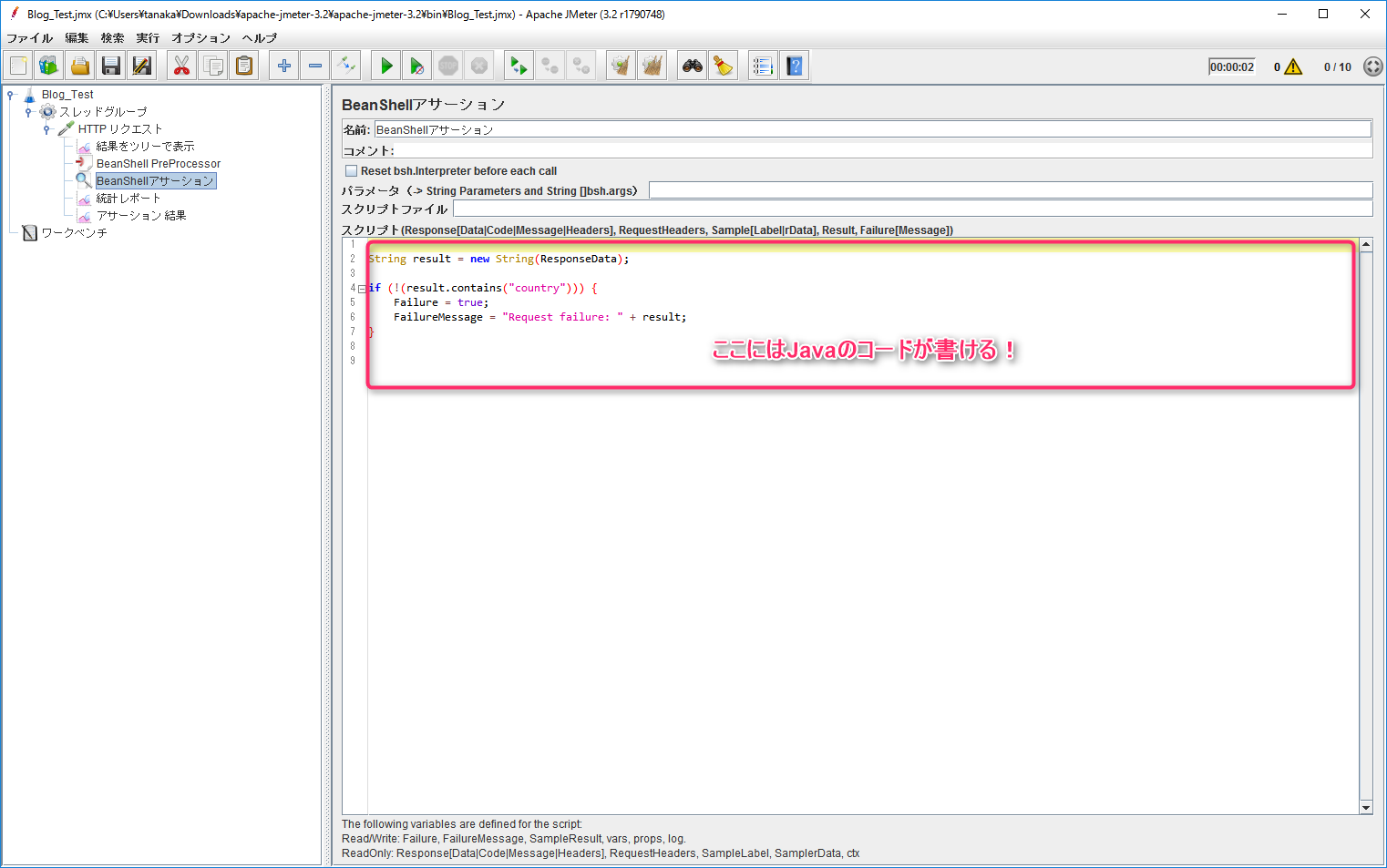
Task: Open the Templates icon in the toolbar
Action: (x=49, y=66)
